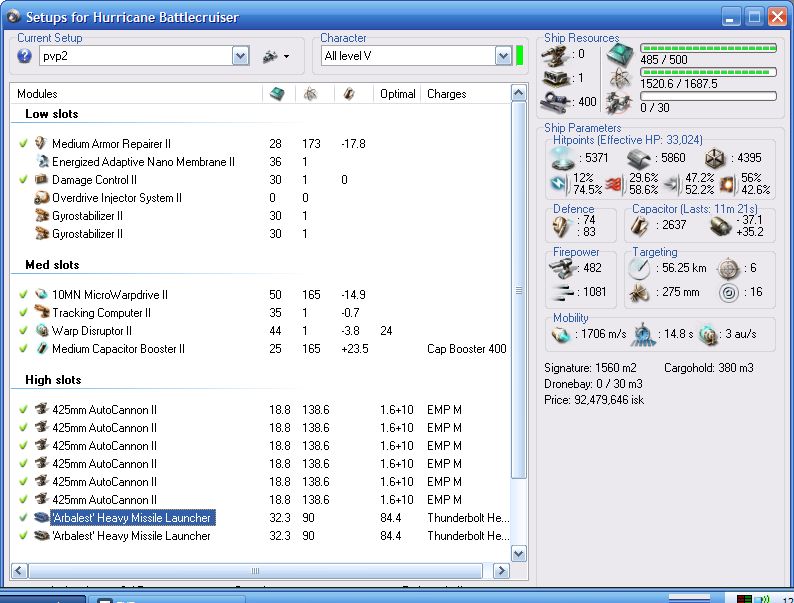Click the CPU usage bar 485 / 500
Image resolution: width=794 pixels, height=603 pixels.
(x=708, y=48)
